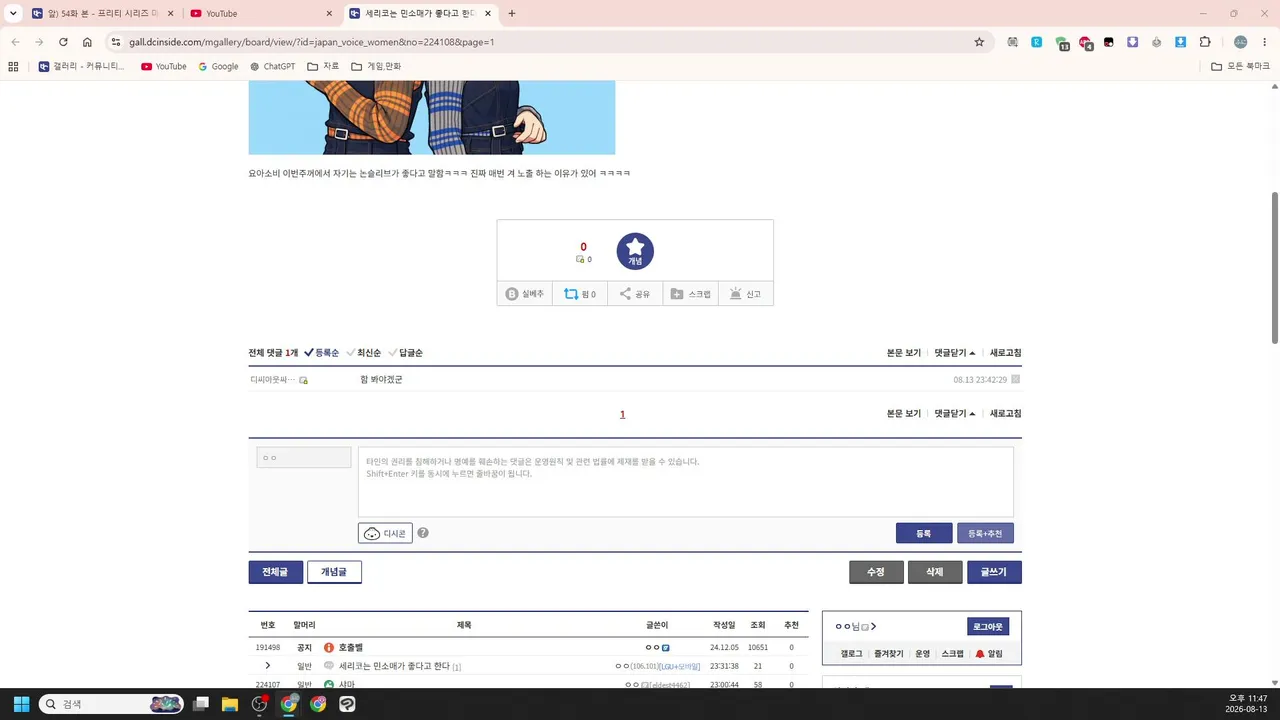1280x720 pixels.
Task: Bookmark this page with the star icon
Action: coord(979,42)
